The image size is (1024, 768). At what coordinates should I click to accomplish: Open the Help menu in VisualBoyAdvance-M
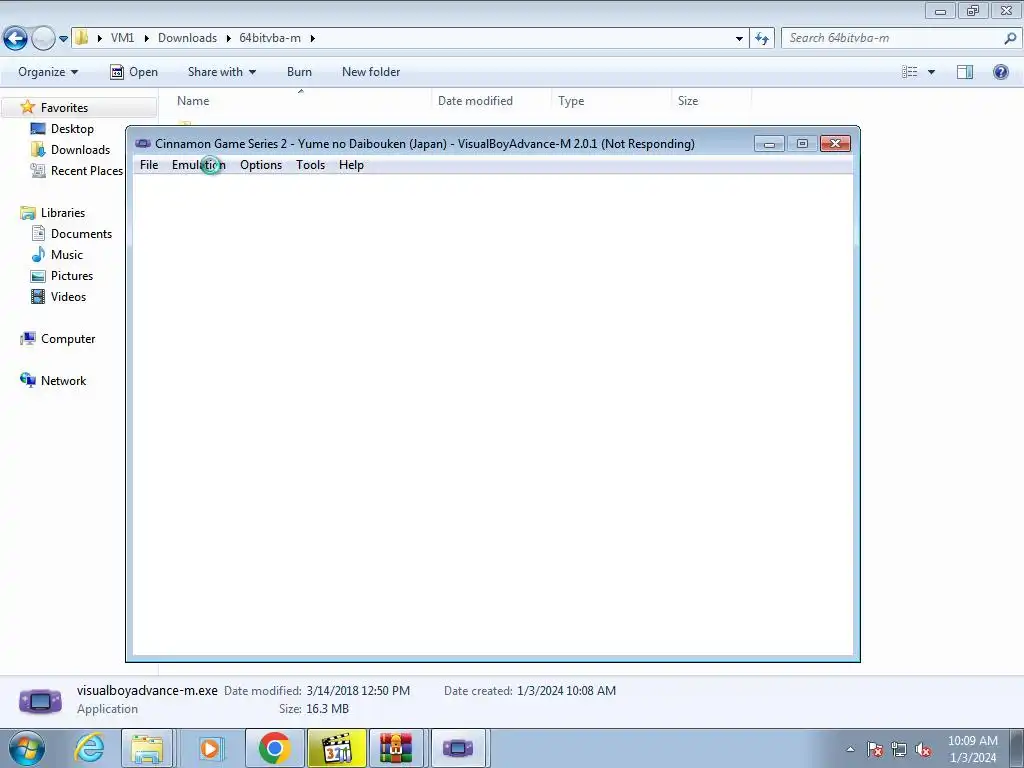pos(351,165)
